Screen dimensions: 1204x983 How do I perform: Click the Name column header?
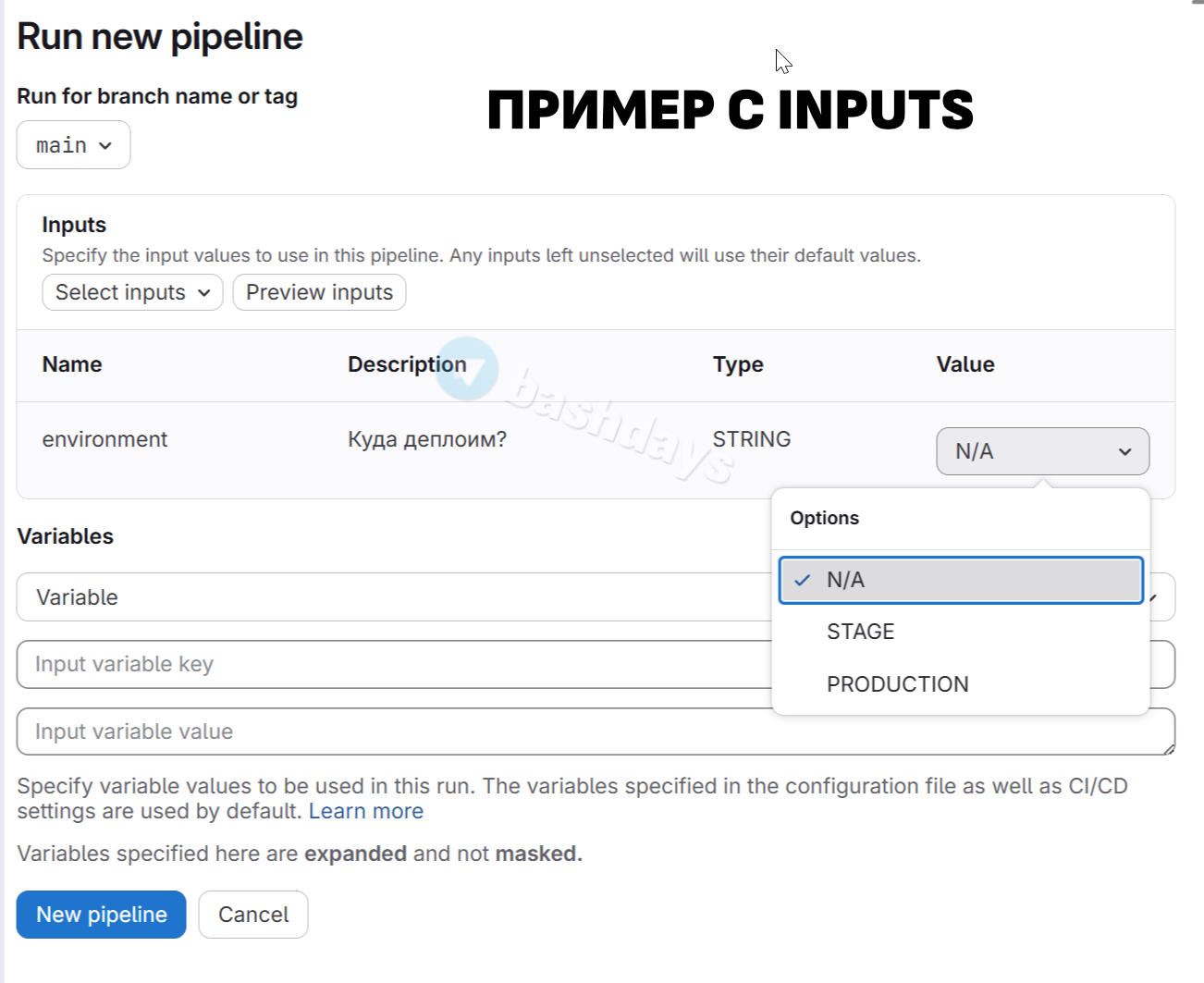tap(72, 364)
